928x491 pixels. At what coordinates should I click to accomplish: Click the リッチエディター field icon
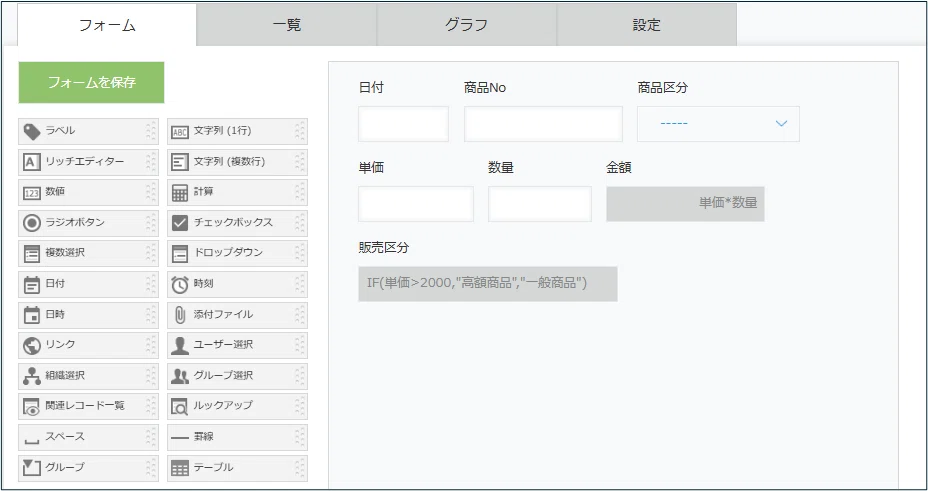[x=32, y=162]
